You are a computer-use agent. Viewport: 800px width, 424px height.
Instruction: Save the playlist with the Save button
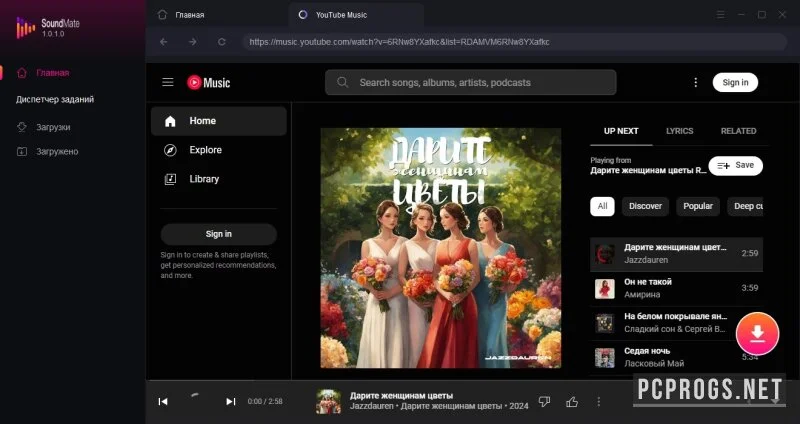coord(735,165)
